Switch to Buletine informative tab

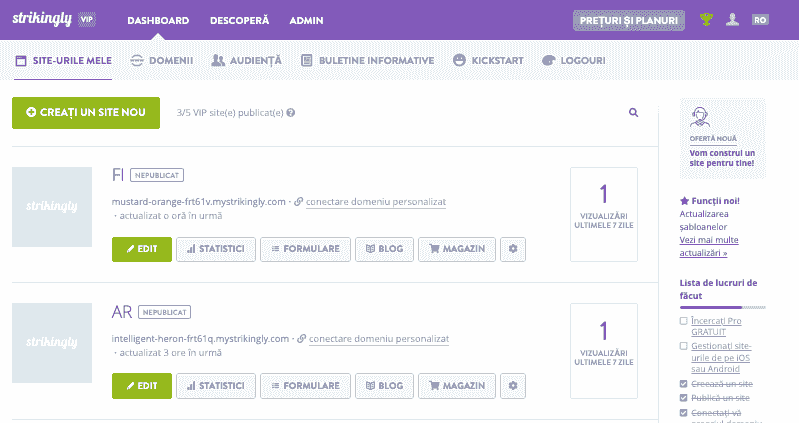[x=367, y=61]
